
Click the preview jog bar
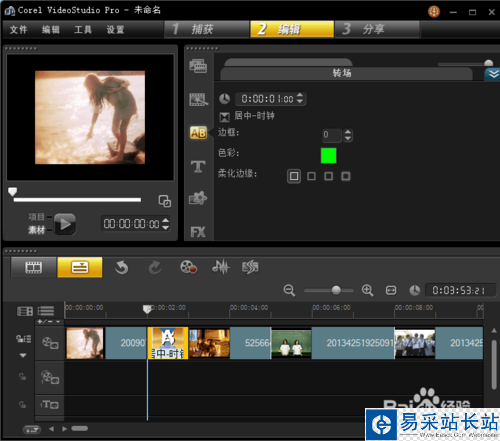pyautogui.click(x=77, y=200)
